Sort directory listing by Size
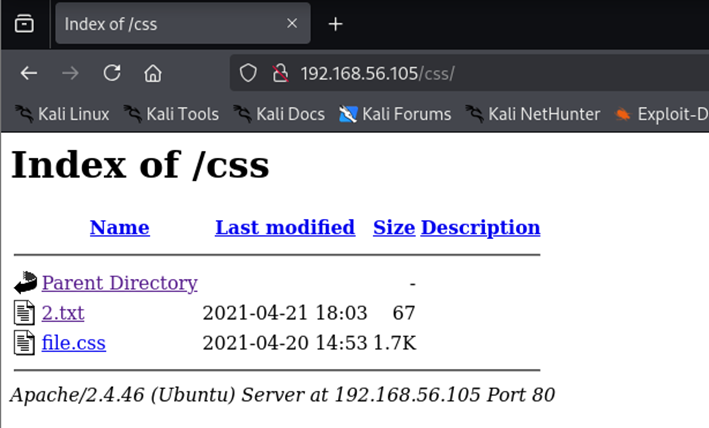The width and height of the screenshot is (709, 428). pos(393,228)
